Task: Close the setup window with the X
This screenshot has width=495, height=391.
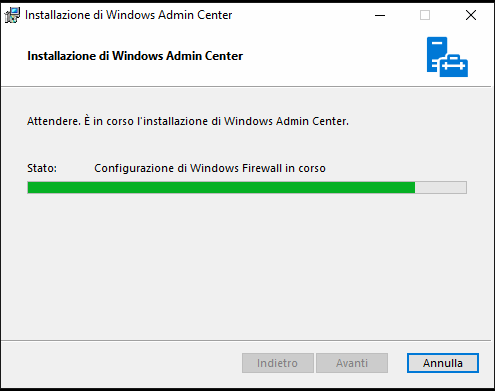Action: [x=471, y=15]
